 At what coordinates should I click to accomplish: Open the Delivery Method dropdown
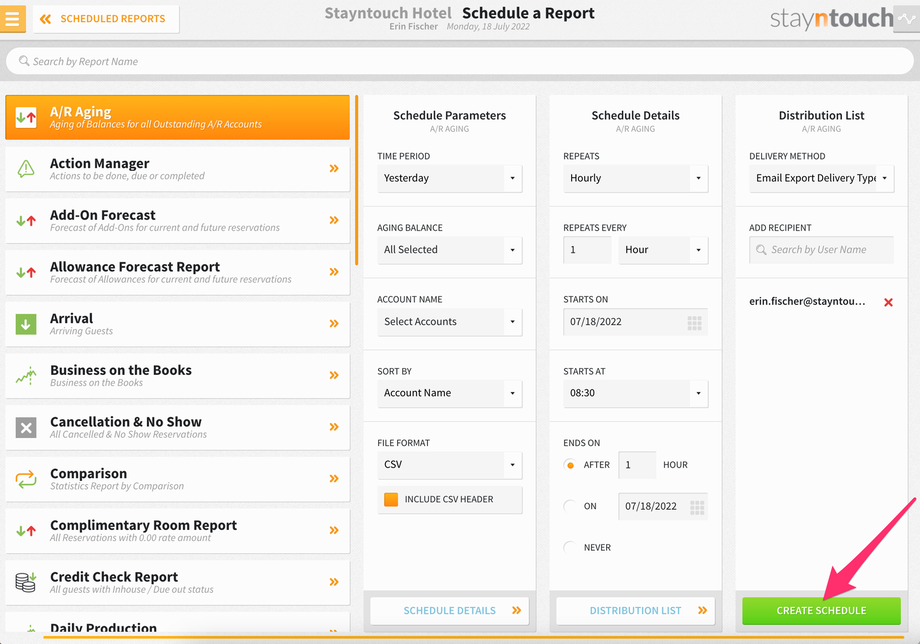click(821, 178)
